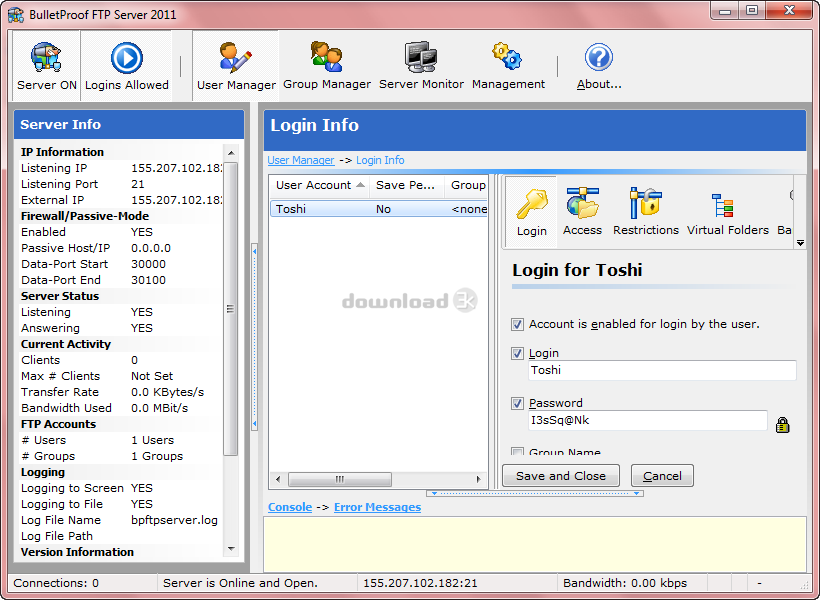Click the '1 Users' value
This screenshot has height=600, width=820.
(x=152, y=440)
